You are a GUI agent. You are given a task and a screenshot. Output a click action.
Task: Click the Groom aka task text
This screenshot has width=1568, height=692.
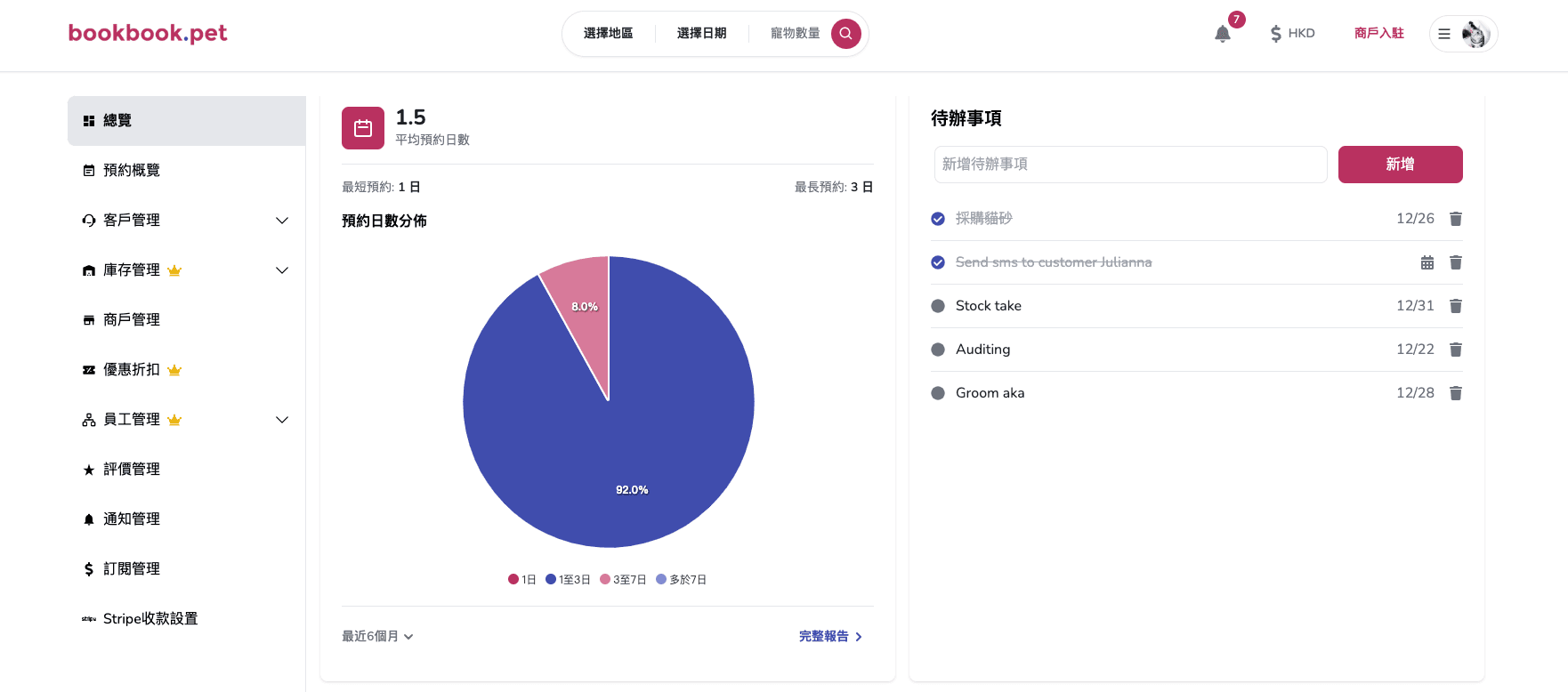pos(990,393)
